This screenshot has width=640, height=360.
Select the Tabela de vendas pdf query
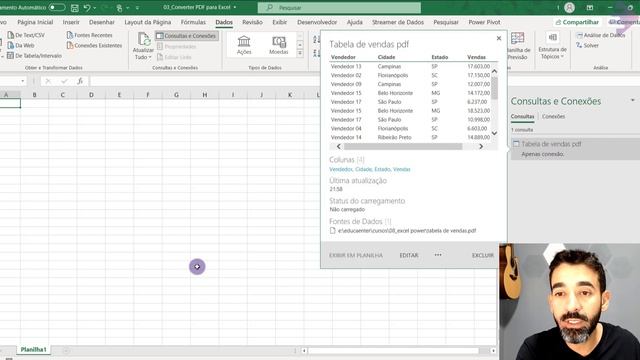click(576, 149)
